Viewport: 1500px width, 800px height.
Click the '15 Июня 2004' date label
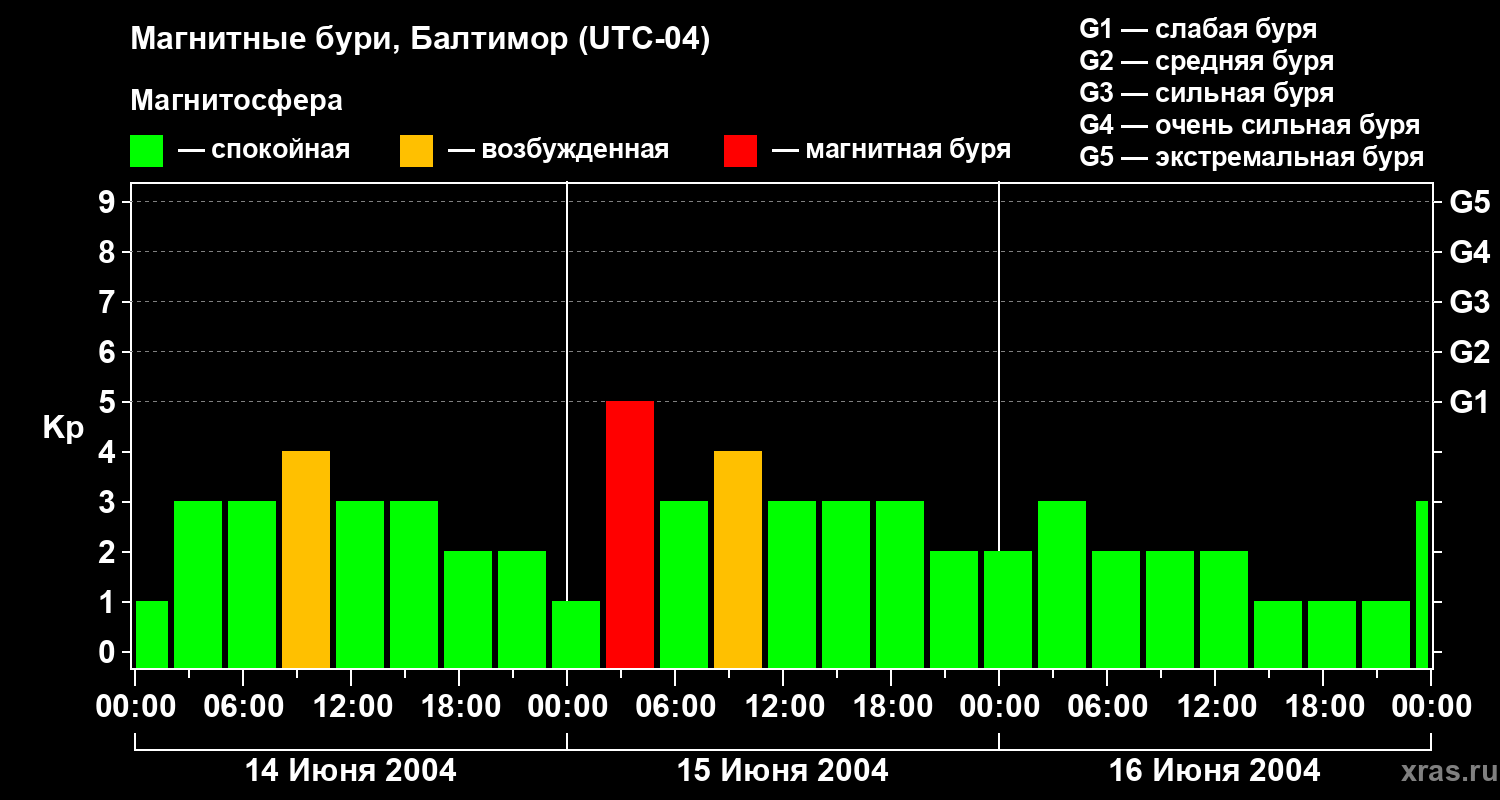(x=783, y=770)
